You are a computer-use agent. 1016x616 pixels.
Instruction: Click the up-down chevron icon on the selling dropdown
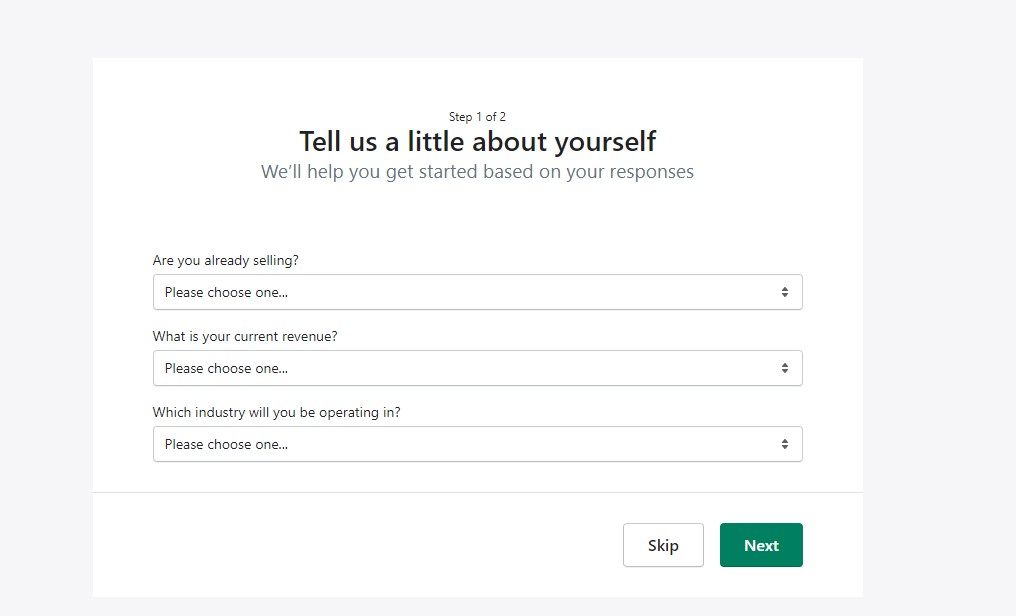pyautogui.click(x=784, y=291)
